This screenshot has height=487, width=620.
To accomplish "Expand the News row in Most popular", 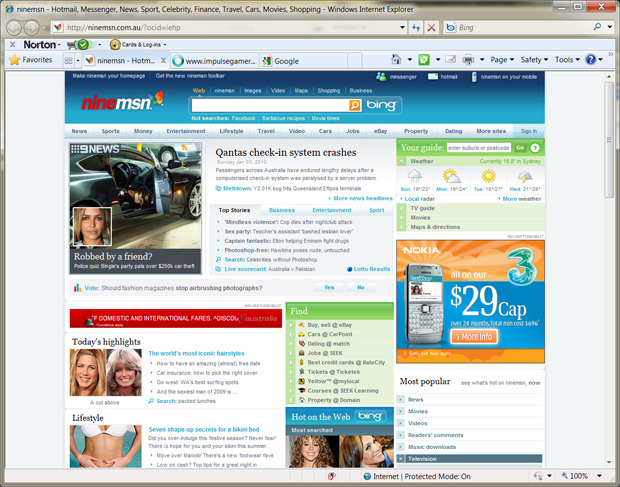I will pyautogui.click(x=401, y=400).
